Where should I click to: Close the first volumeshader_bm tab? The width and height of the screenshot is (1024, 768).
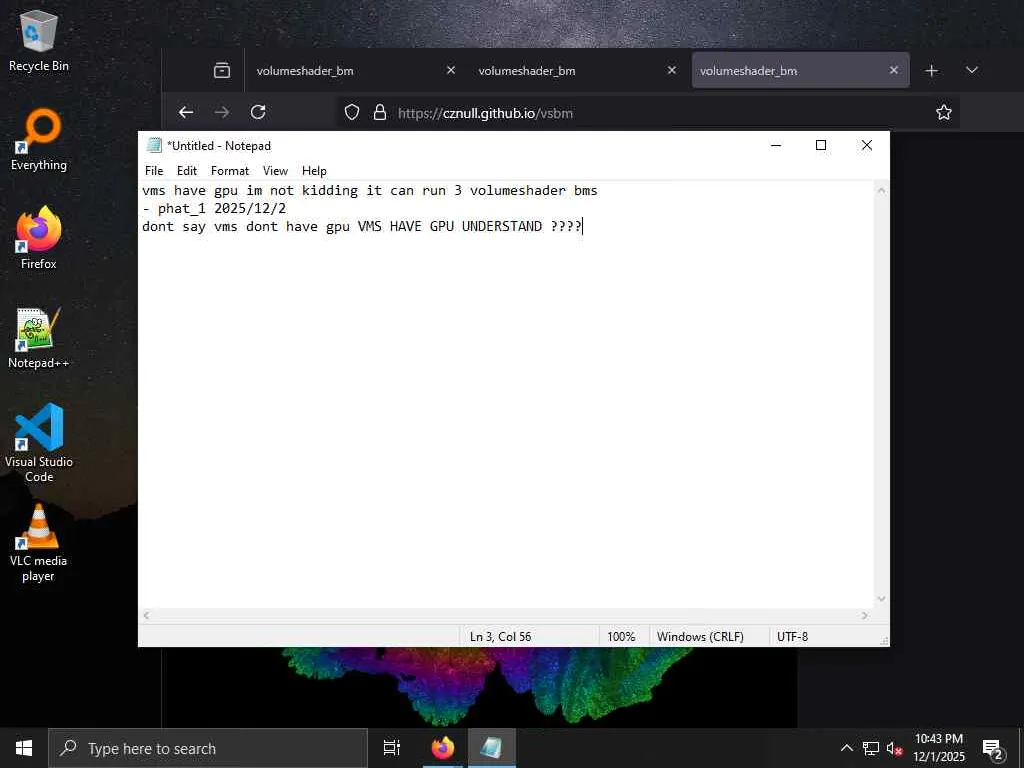(x=451, y=70)
